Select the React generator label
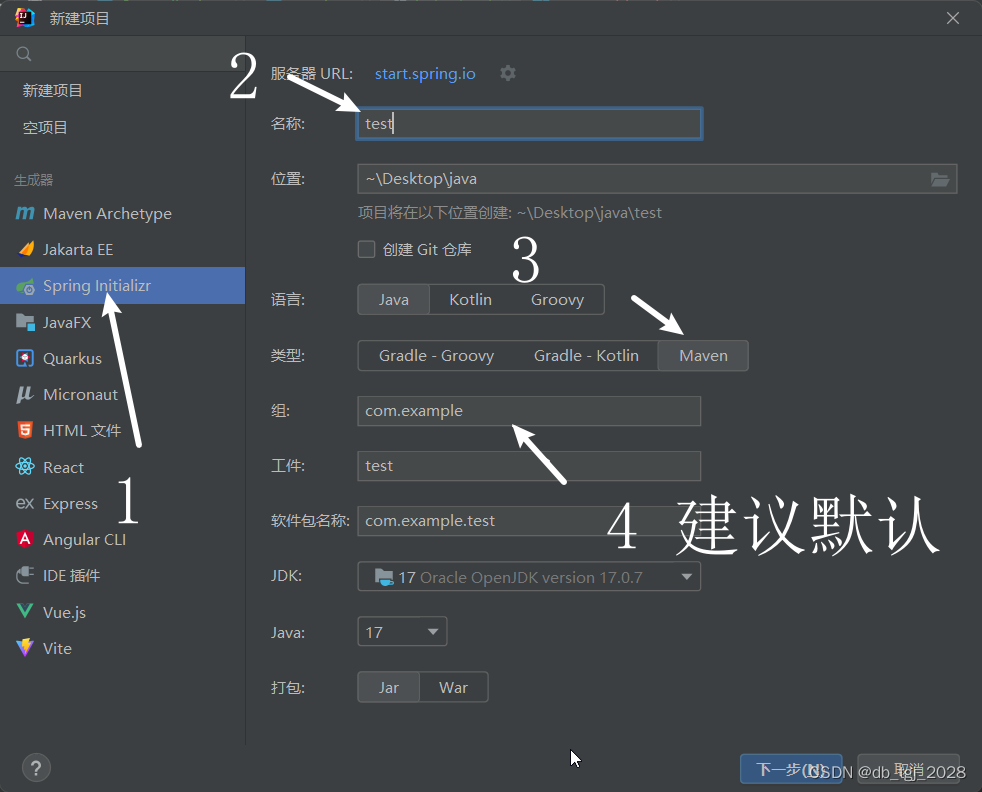982x792 pixels. [x=63, y=467]
